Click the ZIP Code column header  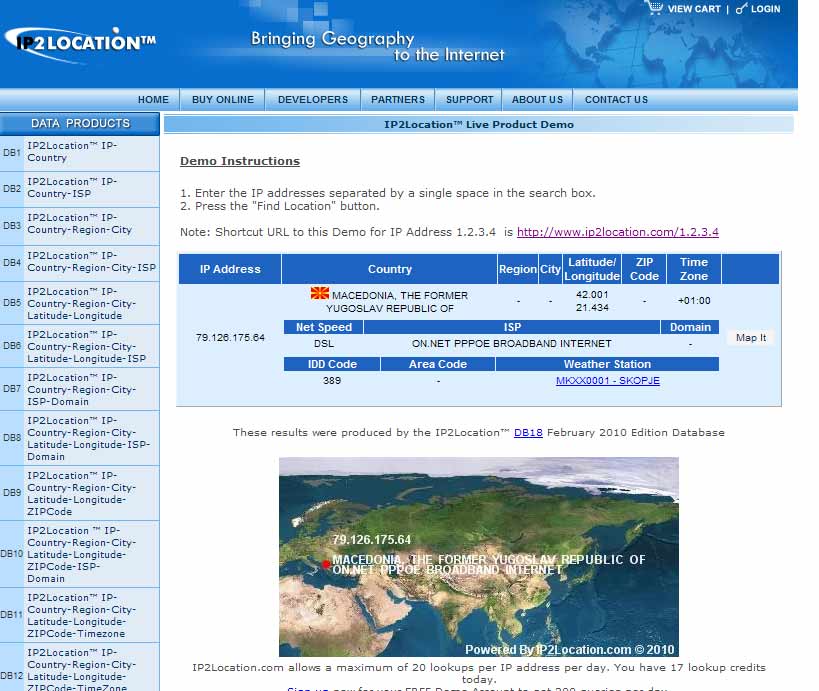click(644, 270)
